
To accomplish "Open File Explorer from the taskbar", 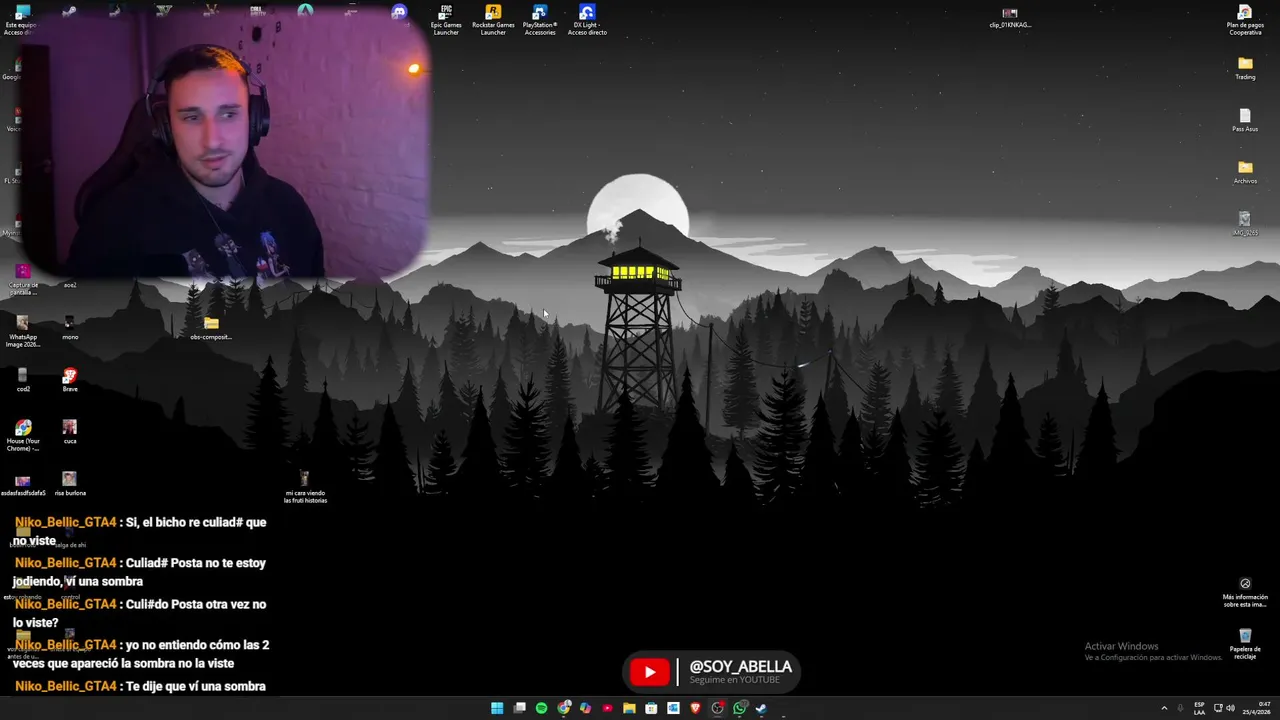I will (629, 708).
